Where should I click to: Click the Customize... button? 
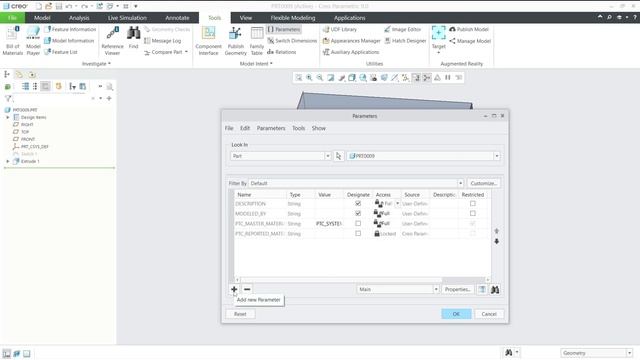(x=483, y=183)
